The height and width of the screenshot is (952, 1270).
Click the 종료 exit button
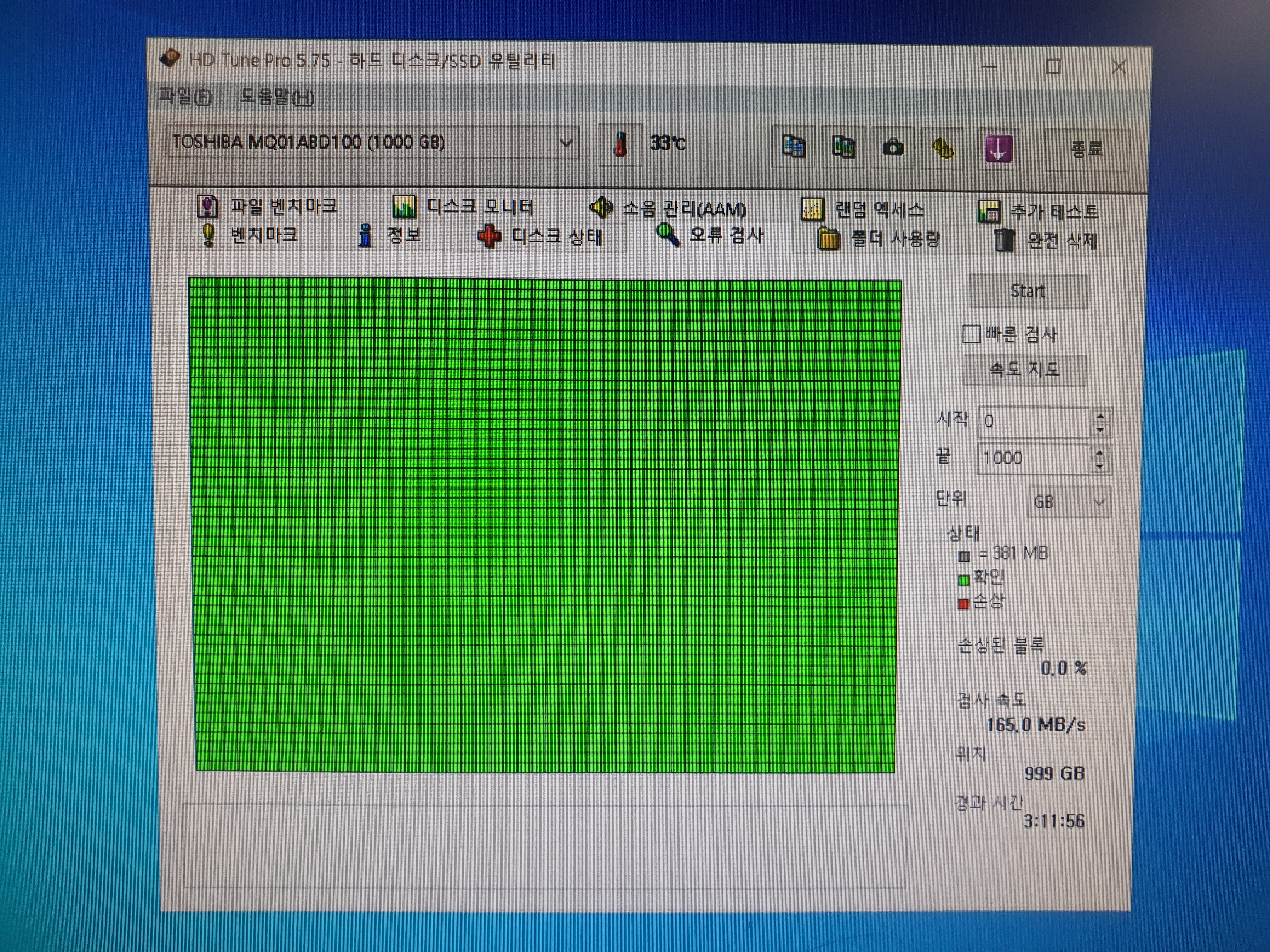(1087, 150)
